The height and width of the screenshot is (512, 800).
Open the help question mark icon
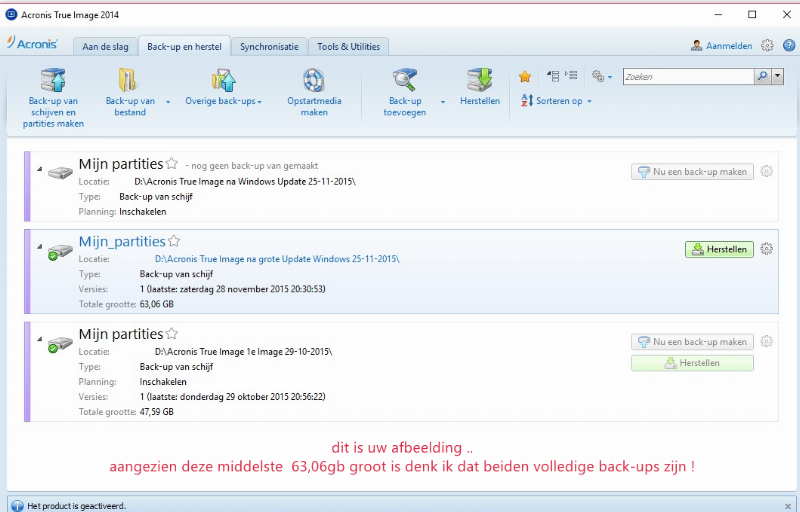[x=788, y=45]
